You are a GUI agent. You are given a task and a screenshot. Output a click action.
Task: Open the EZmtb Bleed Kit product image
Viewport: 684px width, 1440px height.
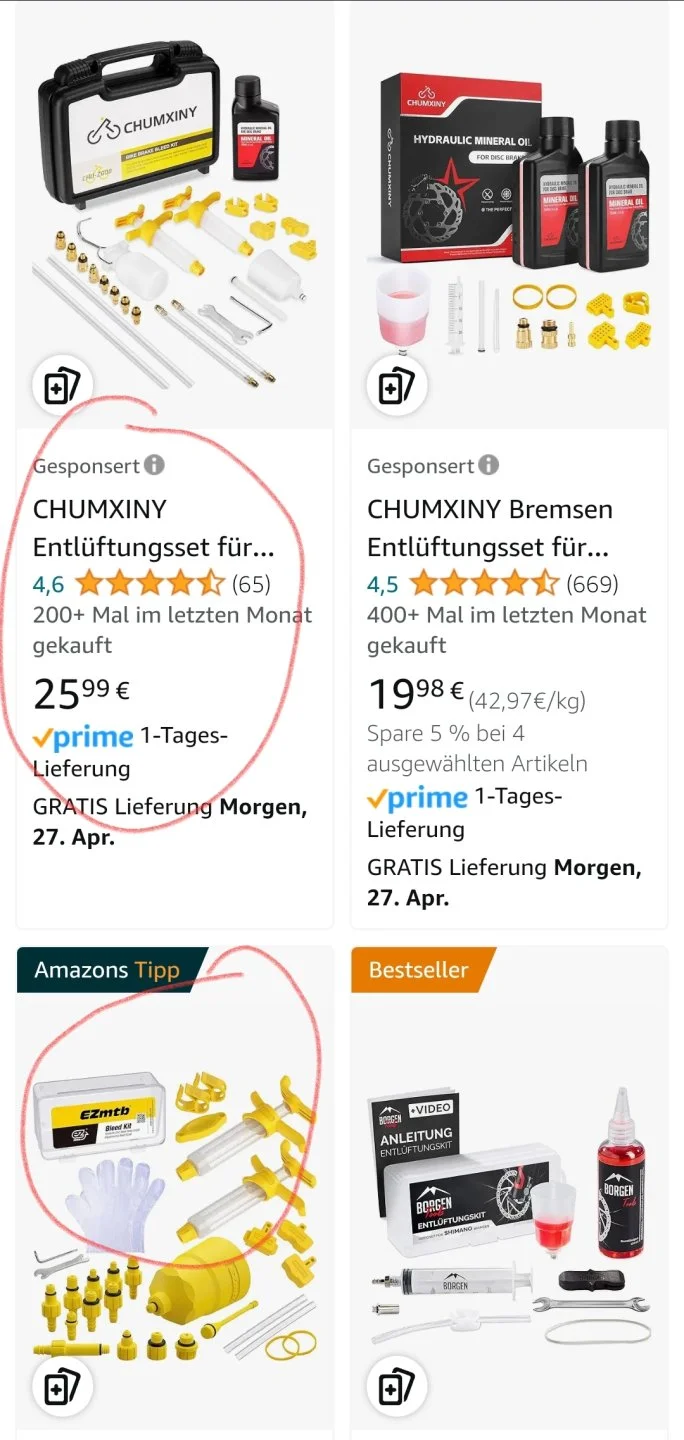coord(175,1200)
